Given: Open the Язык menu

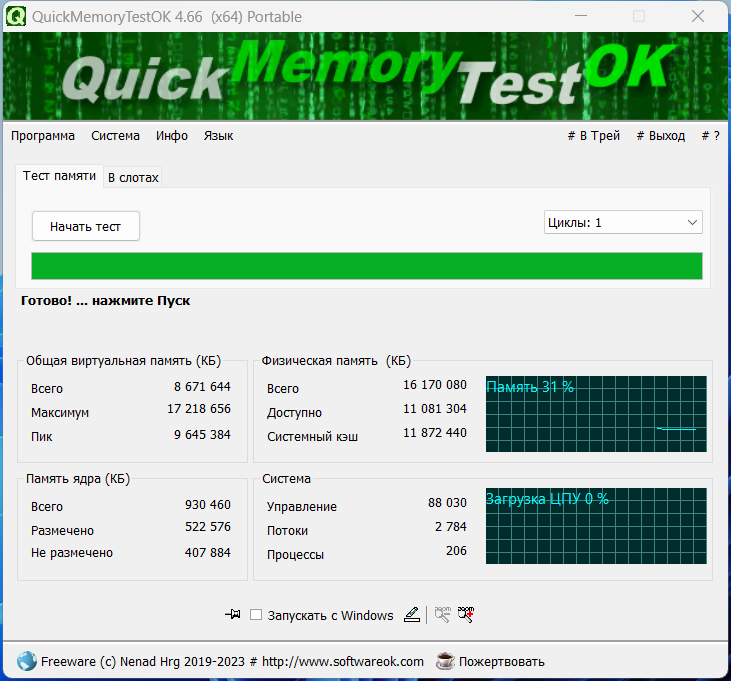Looking at the screenshot, I should tap(218, 136).
